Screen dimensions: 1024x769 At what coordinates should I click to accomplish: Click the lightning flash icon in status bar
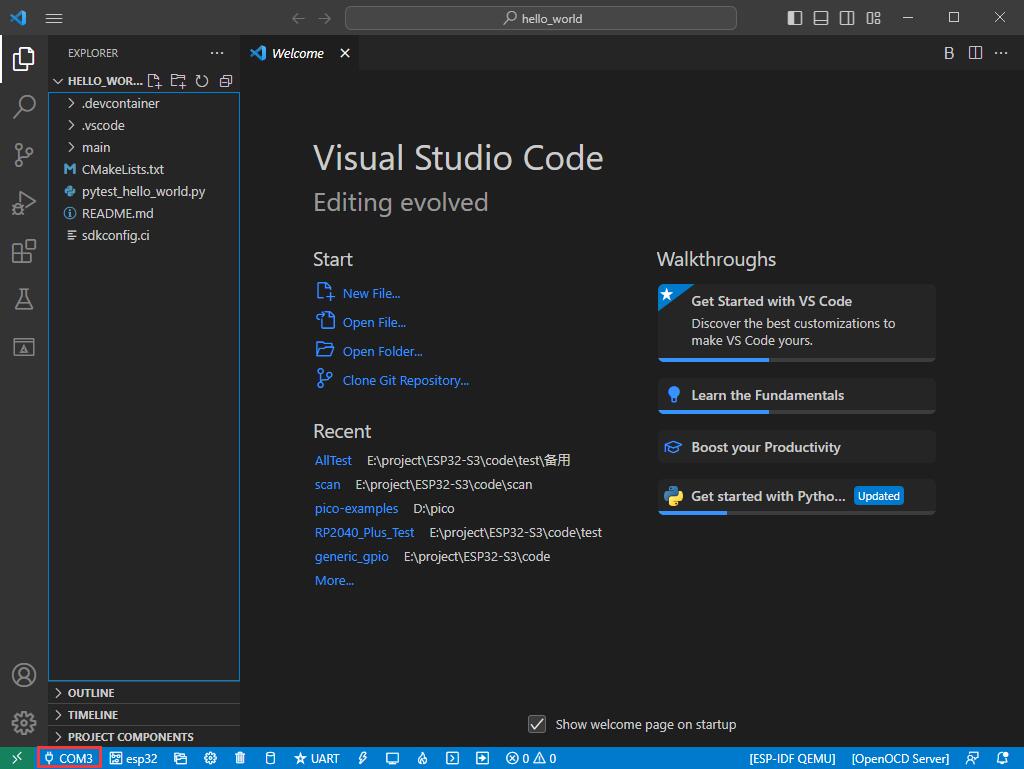[363, 758]
